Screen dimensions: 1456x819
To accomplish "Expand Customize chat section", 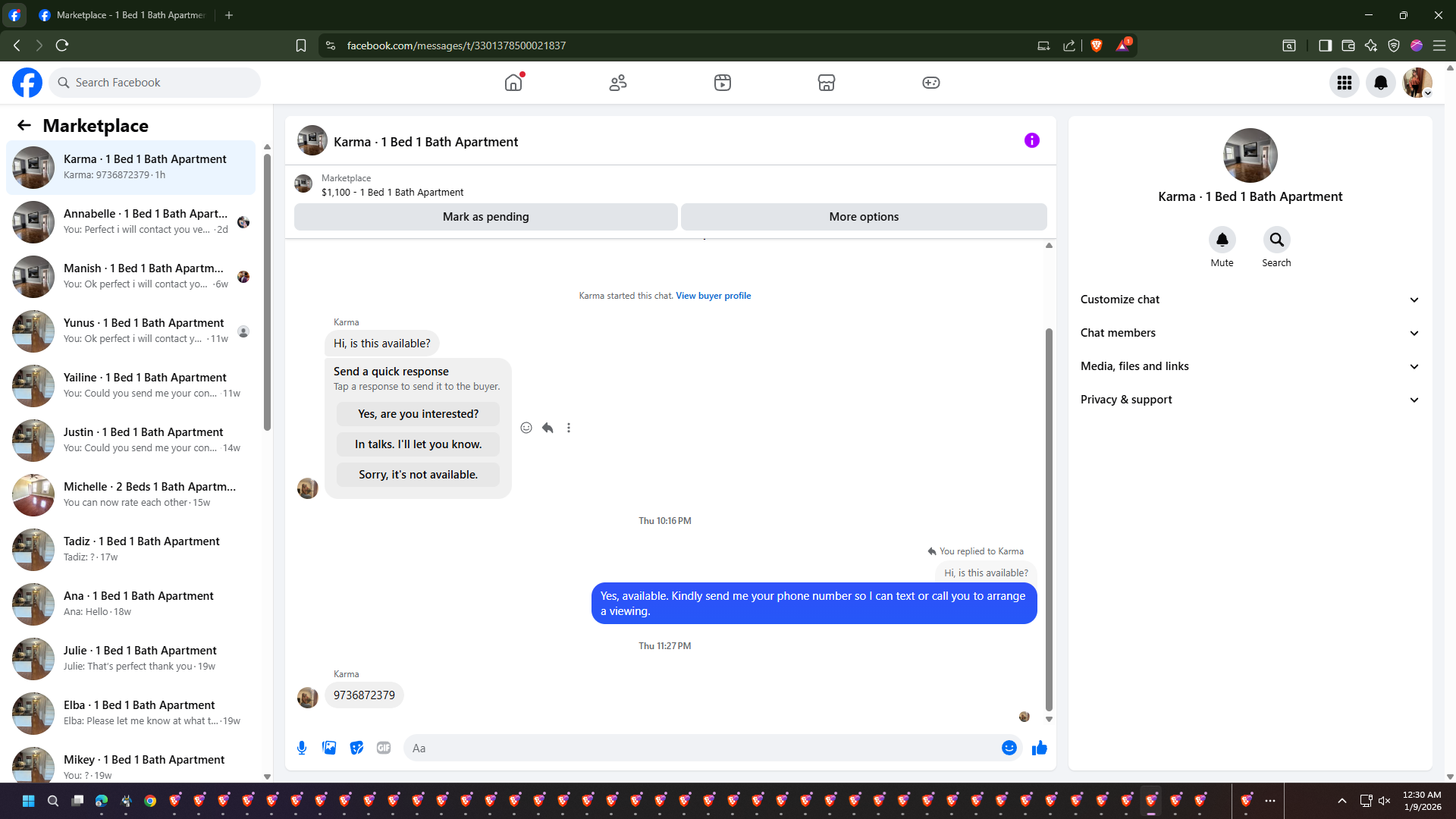I will [x=1250, y=300].
